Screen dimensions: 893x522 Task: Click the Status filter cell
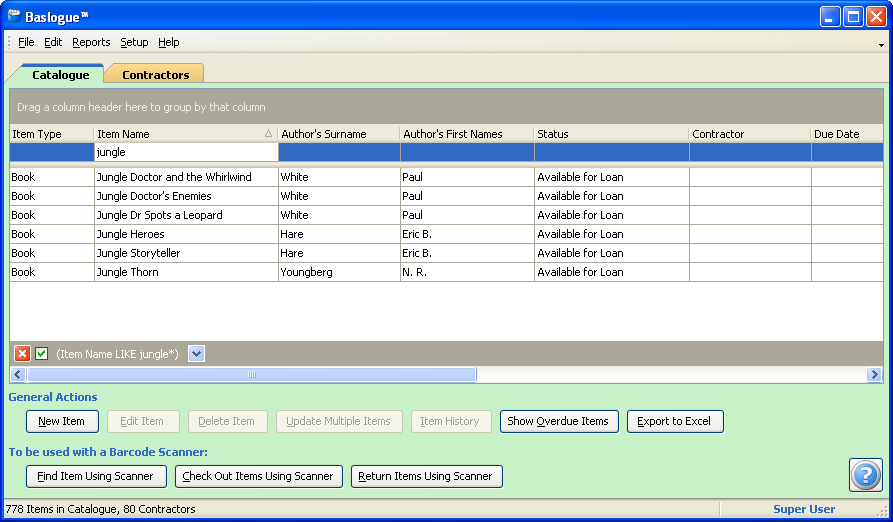pyautogui.click(x=612, y=152)
